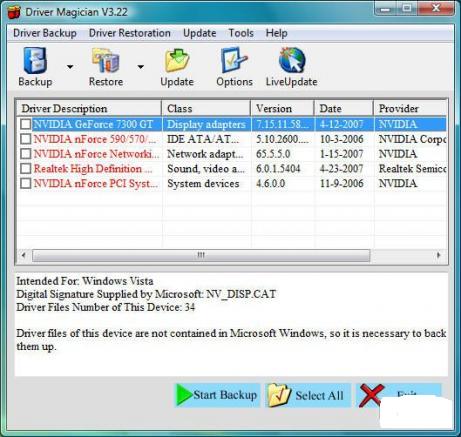Select the NVIDIA nForce 590/570 row
Screen dimensions: 461x437
point(232,139)
